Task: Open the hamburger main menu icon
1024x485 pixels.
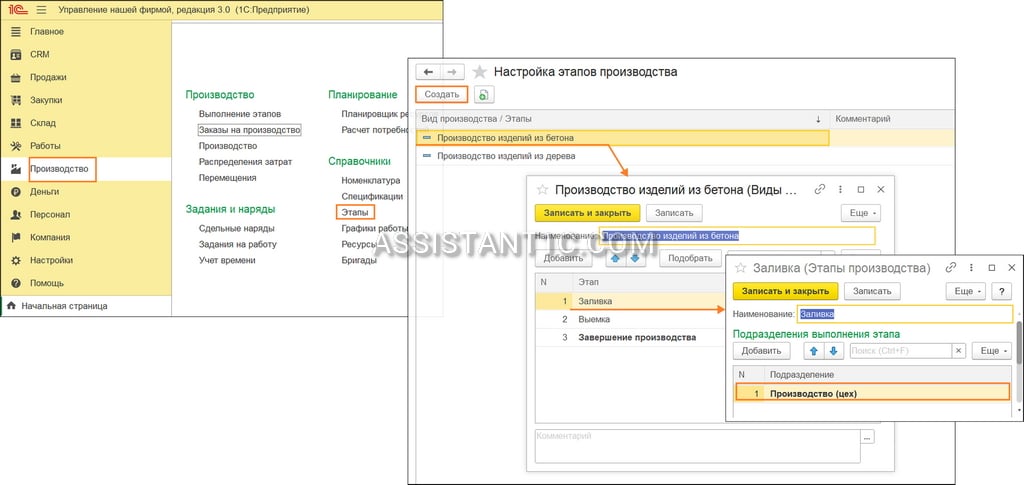Action: click(x=41, y=10)
